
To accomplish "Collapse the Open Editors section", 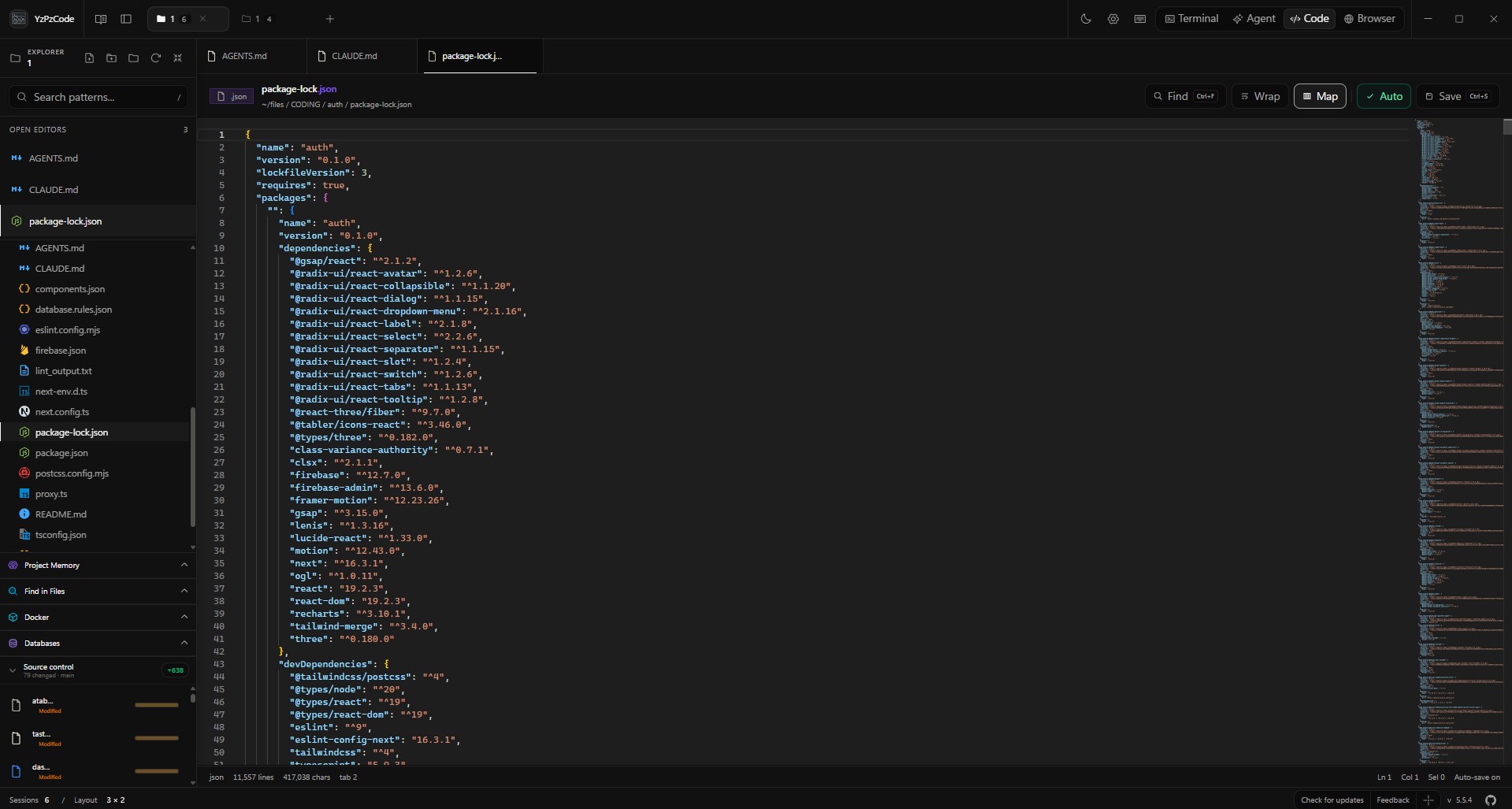I will [x=98, y=129].
